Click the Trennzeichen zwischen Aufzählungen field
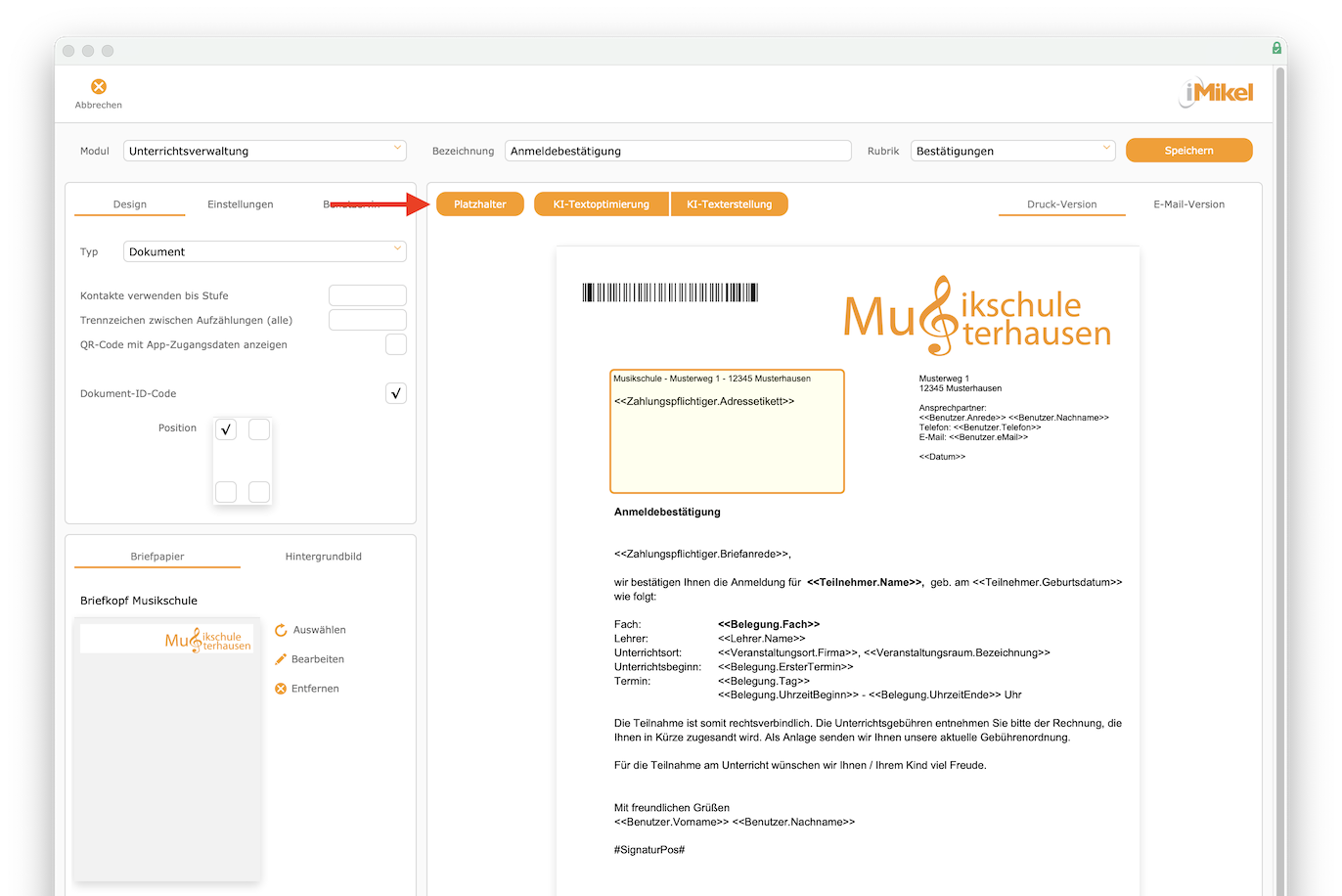This screenshot has height=896, width=1342. click(368, 320)
